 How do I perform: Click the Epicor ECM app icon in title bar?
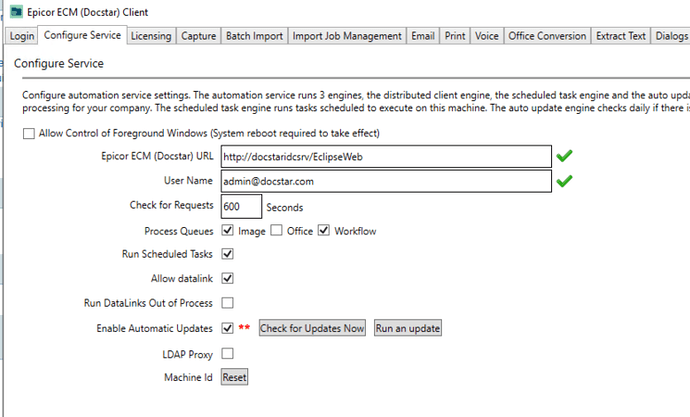(16, 12)
